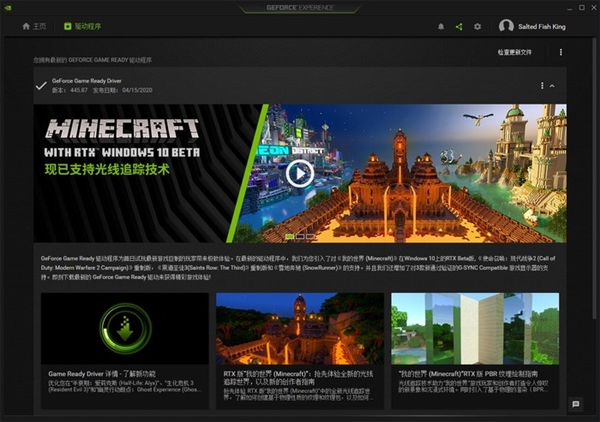Image resolution: width=600 pixels, height=422 pixels.
Task: Click the green download arrow thumbnail
Action: (x=125, y=329)
